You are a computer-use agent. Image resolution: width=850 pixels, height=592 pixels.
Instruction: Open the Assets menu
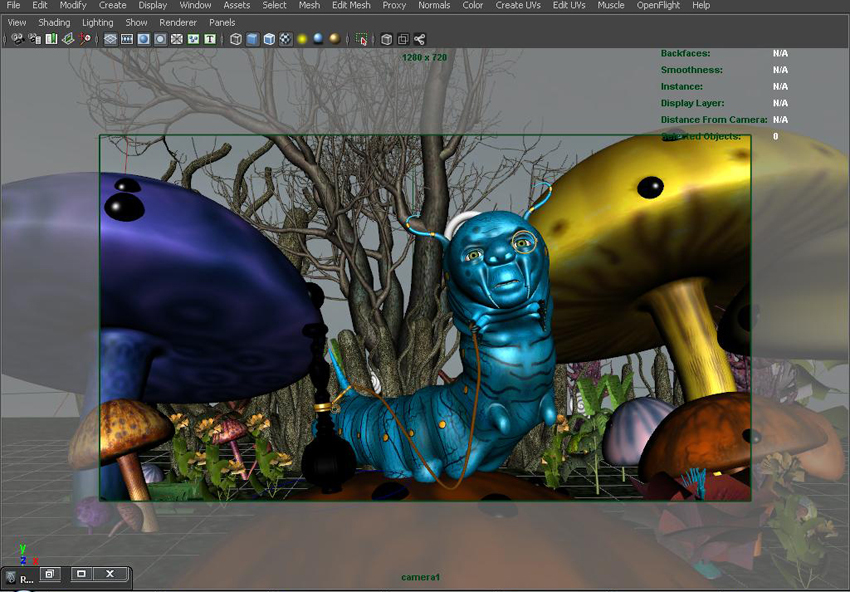tap(237, 5)
